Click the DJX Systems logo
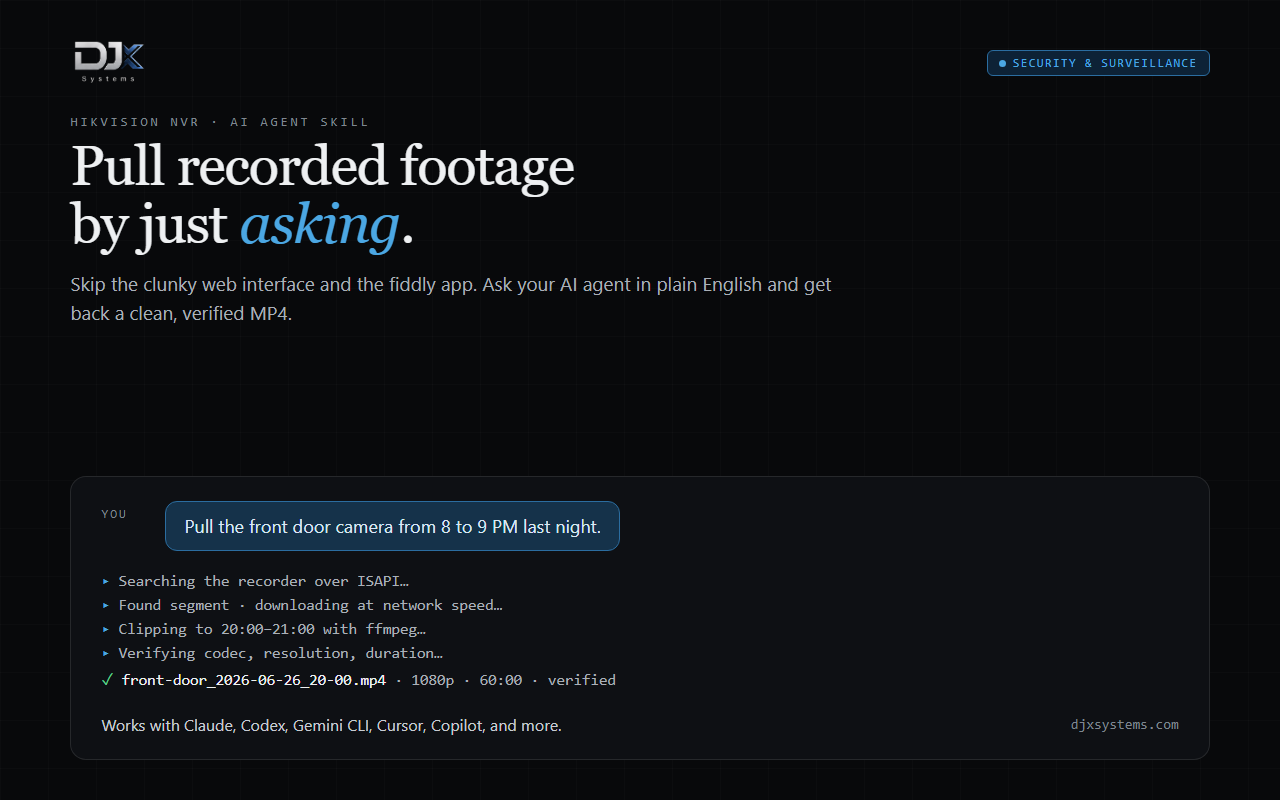The image size is (1280, 800). coord(109,62)
